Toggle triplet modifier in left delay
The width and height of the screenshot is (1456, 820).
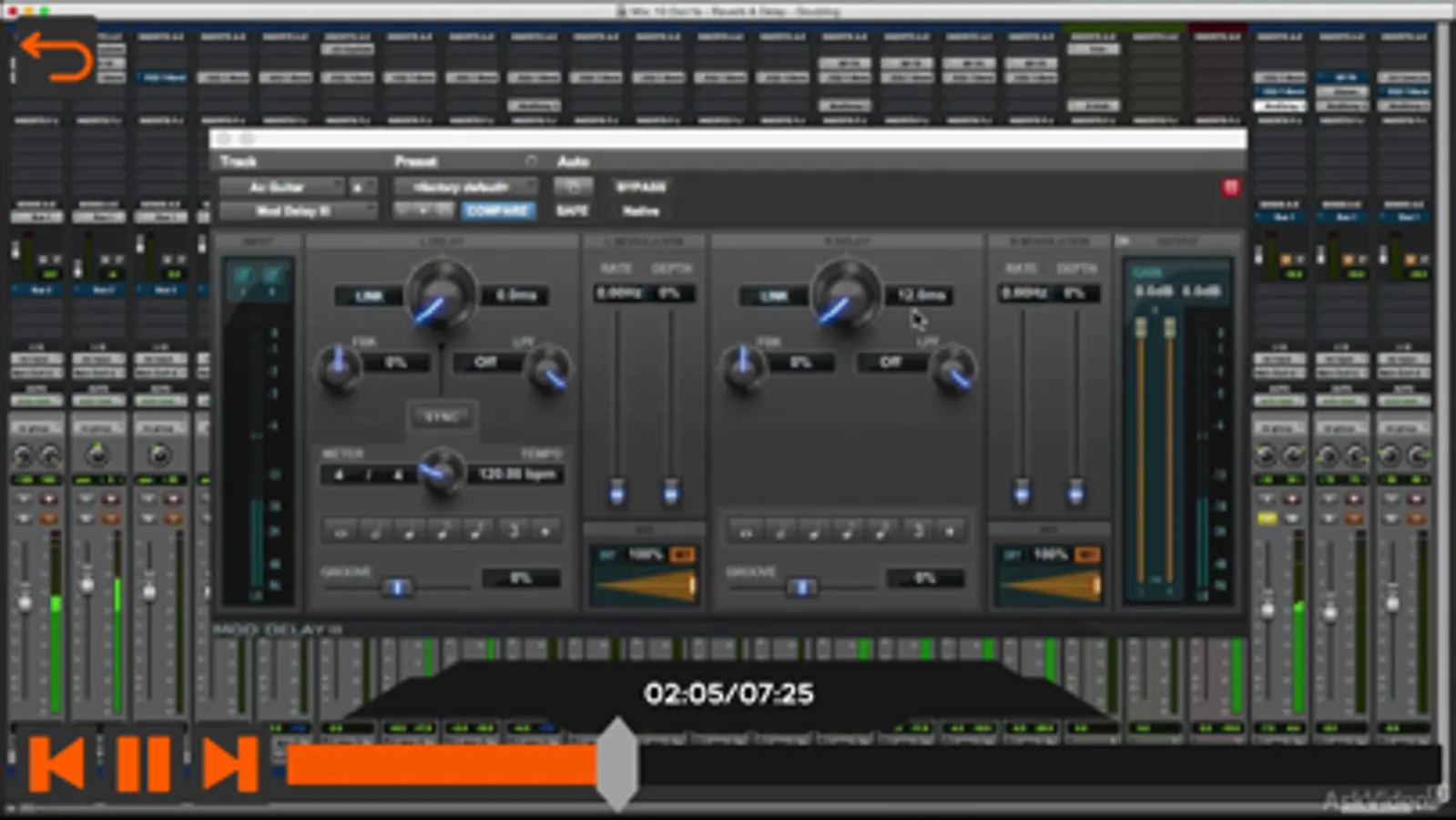point(513,530)
